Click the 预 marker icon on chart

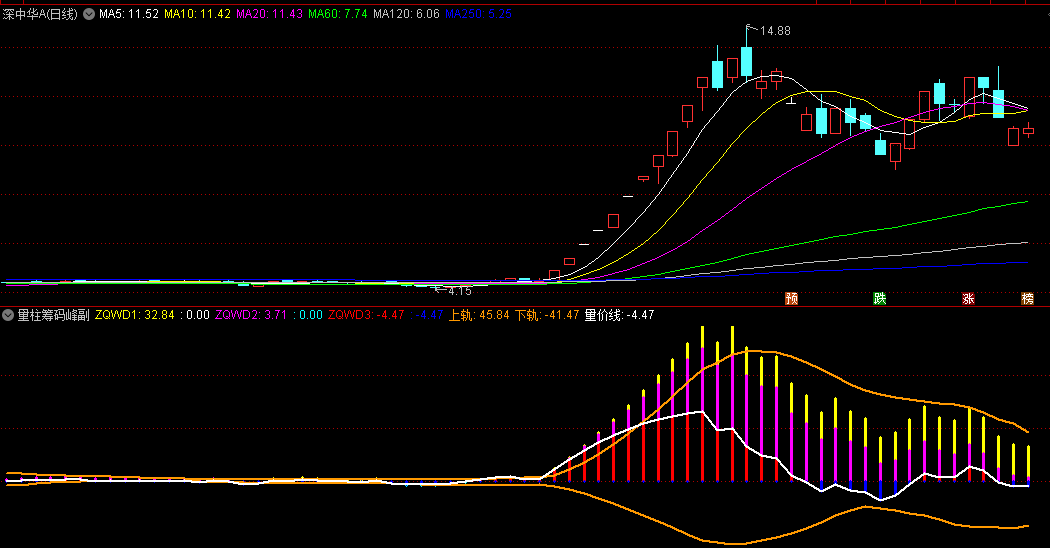(x=792, y=298)
